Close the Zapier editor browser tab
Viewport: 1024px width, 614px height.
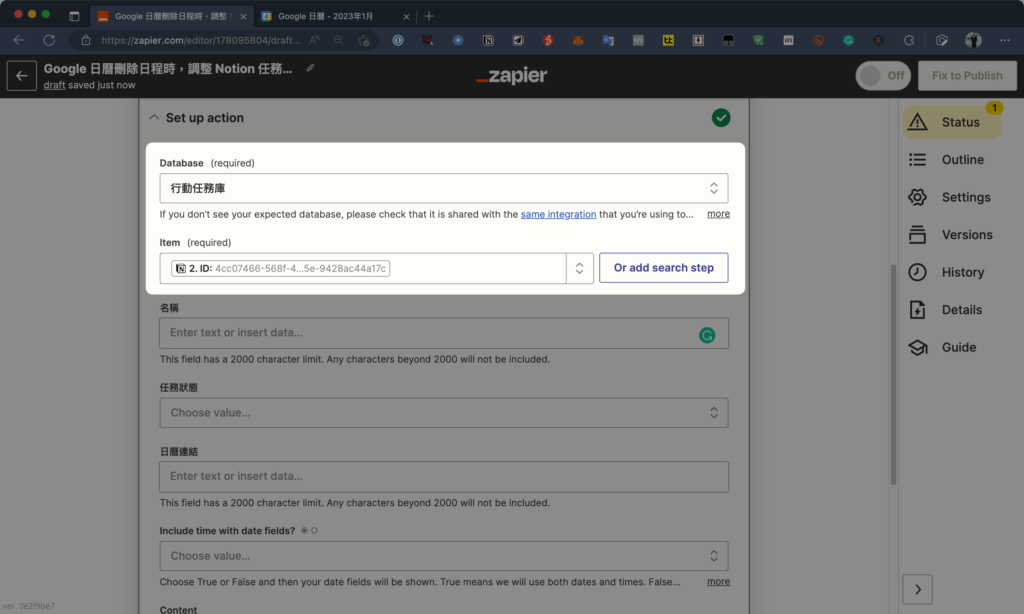coord(243,16)
